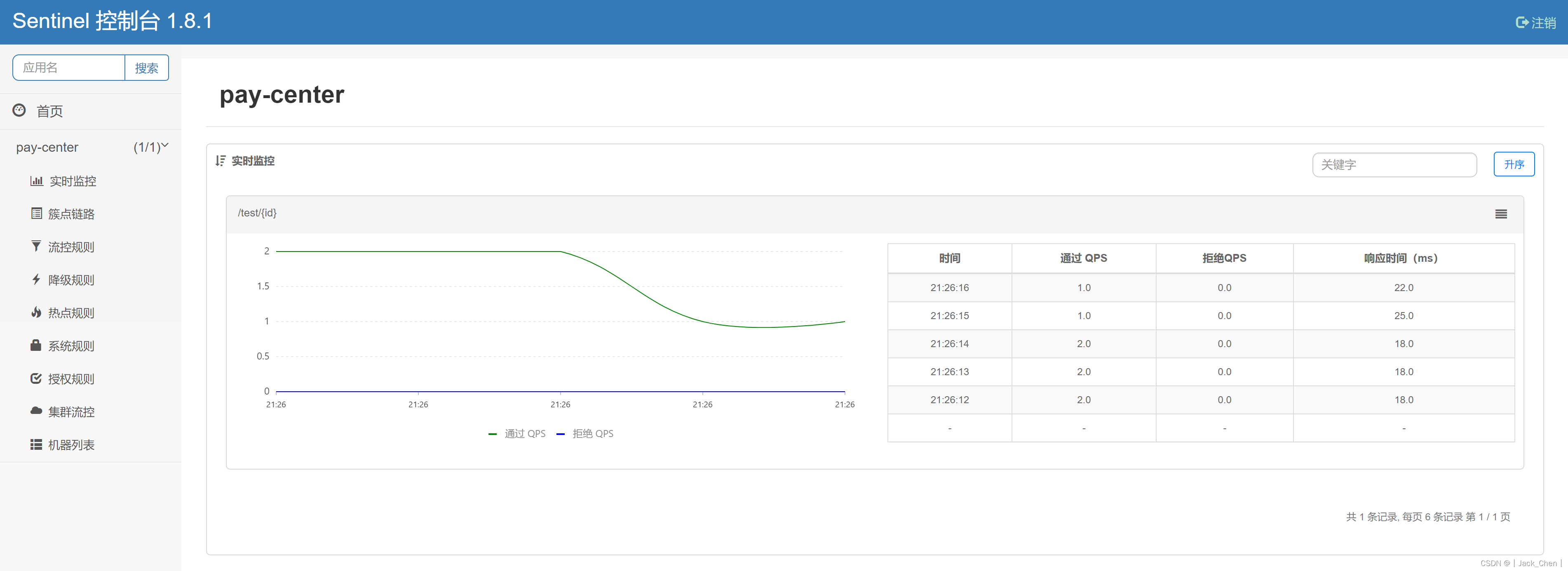Click the cloud icon for 集群流控
Image resolution: width=1568 pixels, height=571 pixels.
(37, 411)
